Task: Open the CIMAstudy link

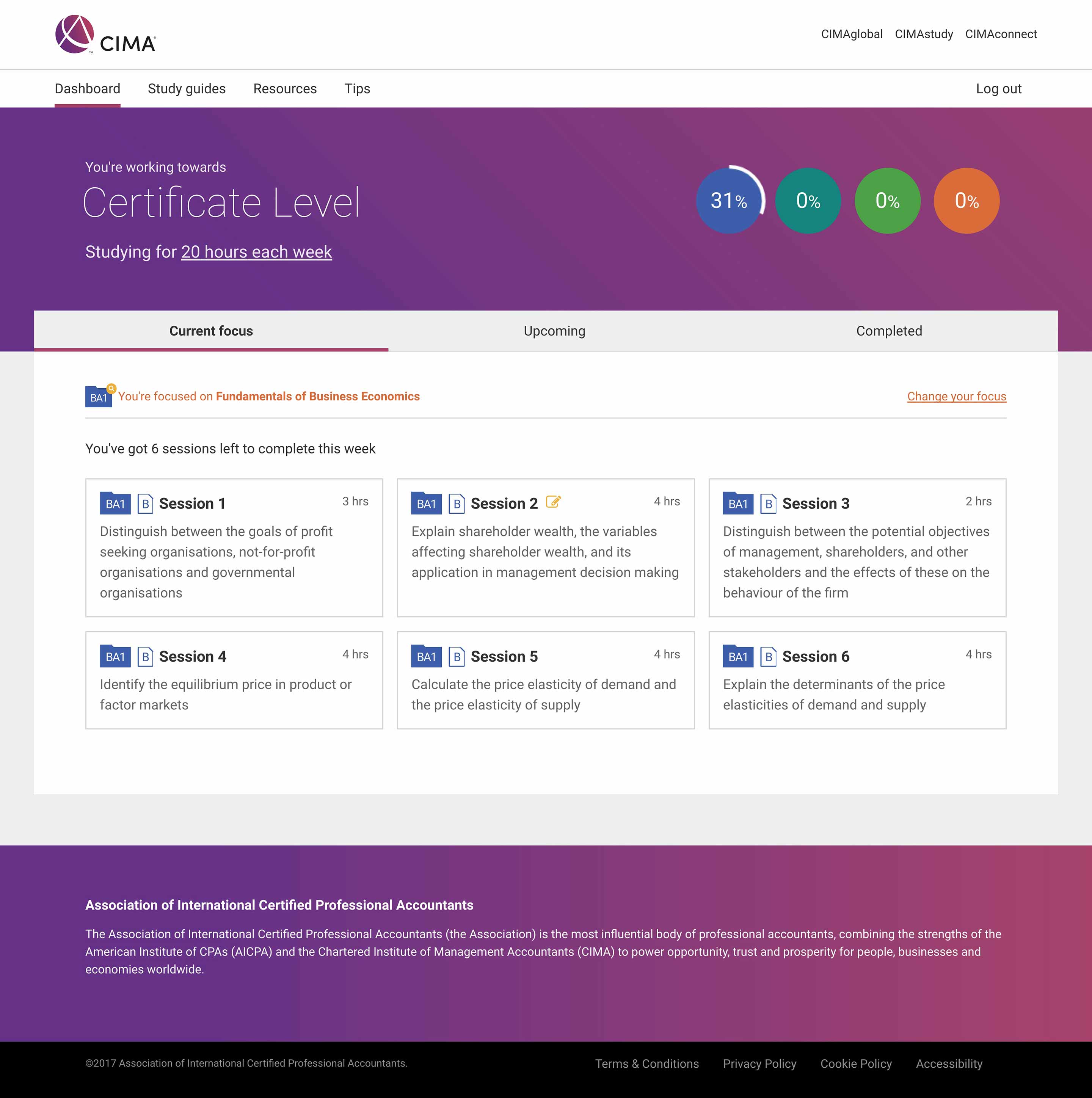Action: (x=924, y=34)
